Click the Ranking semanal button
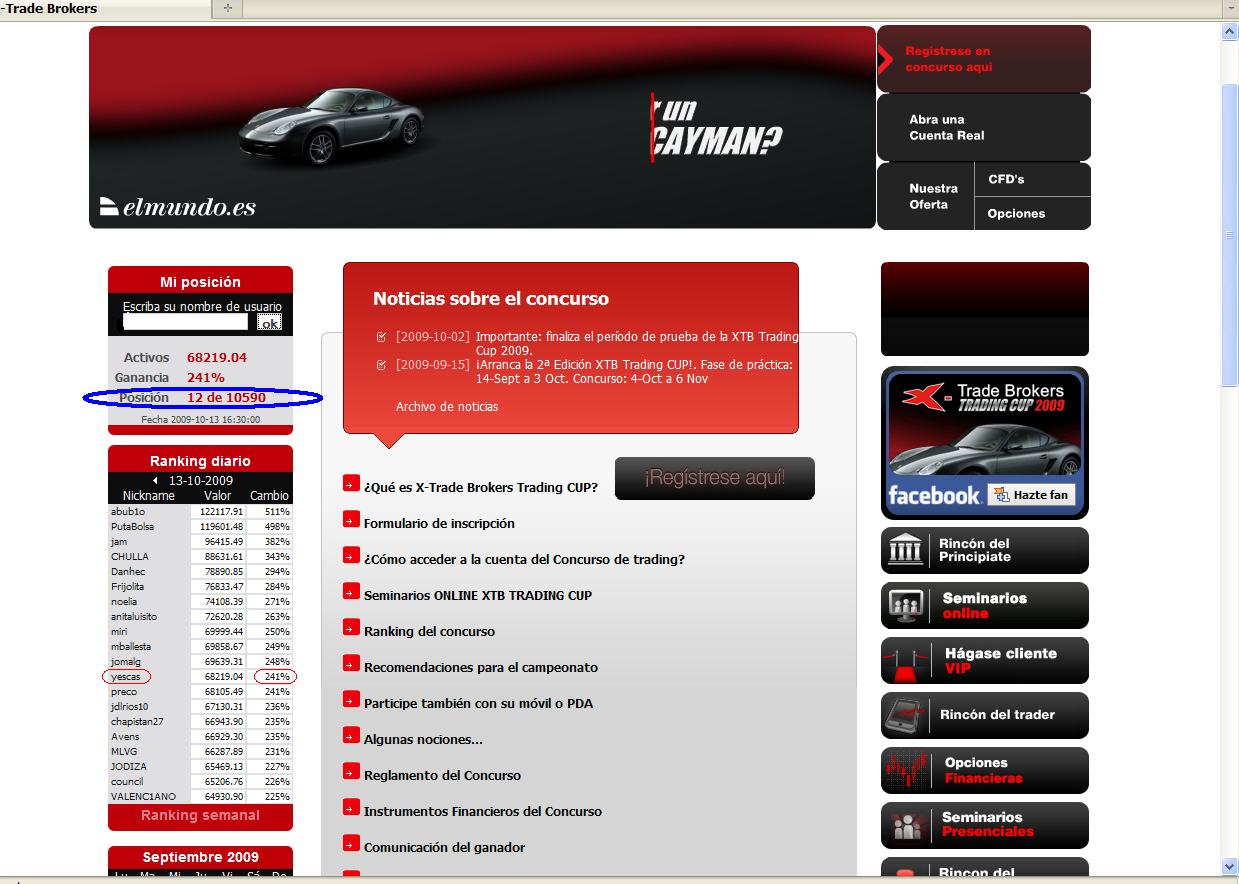Viewport: 1239px width, 884px height. tap(200, 816)
